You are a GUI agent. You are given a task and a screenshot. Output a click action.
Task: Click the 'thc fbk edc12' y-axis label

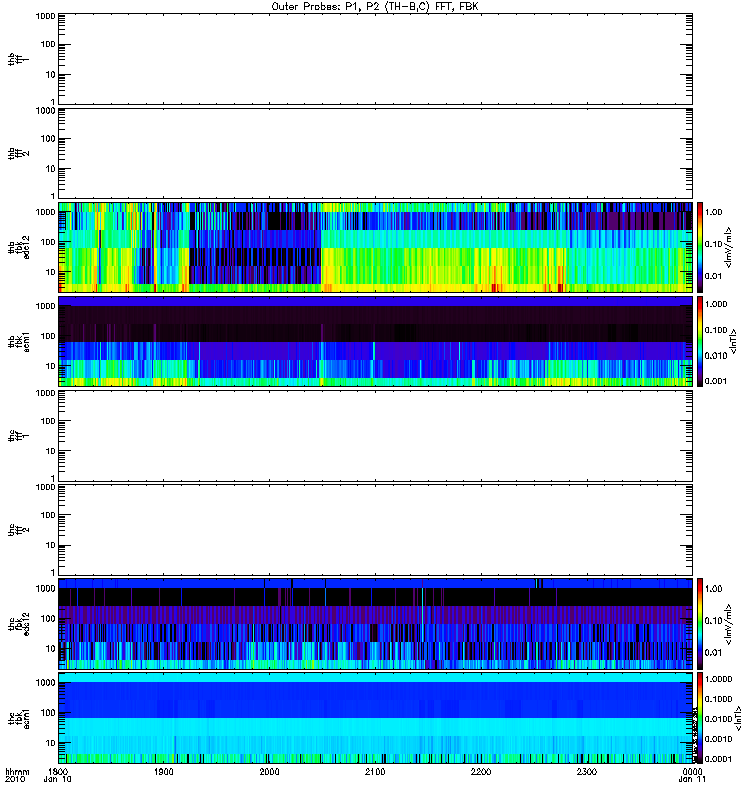(19, 623)
